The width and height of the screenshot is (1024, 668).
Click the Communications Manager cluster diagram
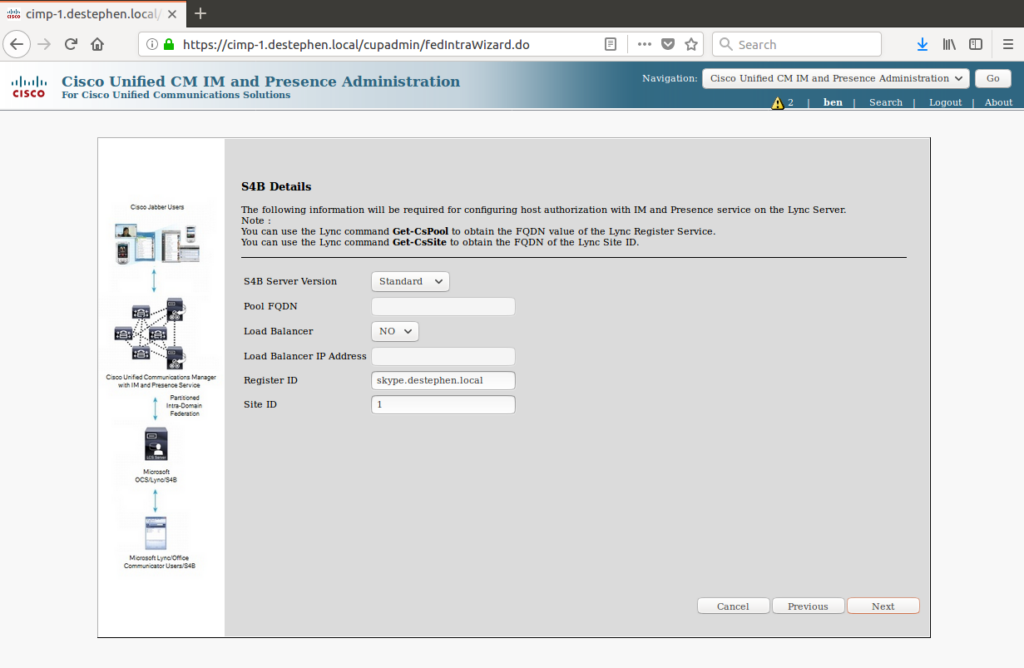[150, 333]
